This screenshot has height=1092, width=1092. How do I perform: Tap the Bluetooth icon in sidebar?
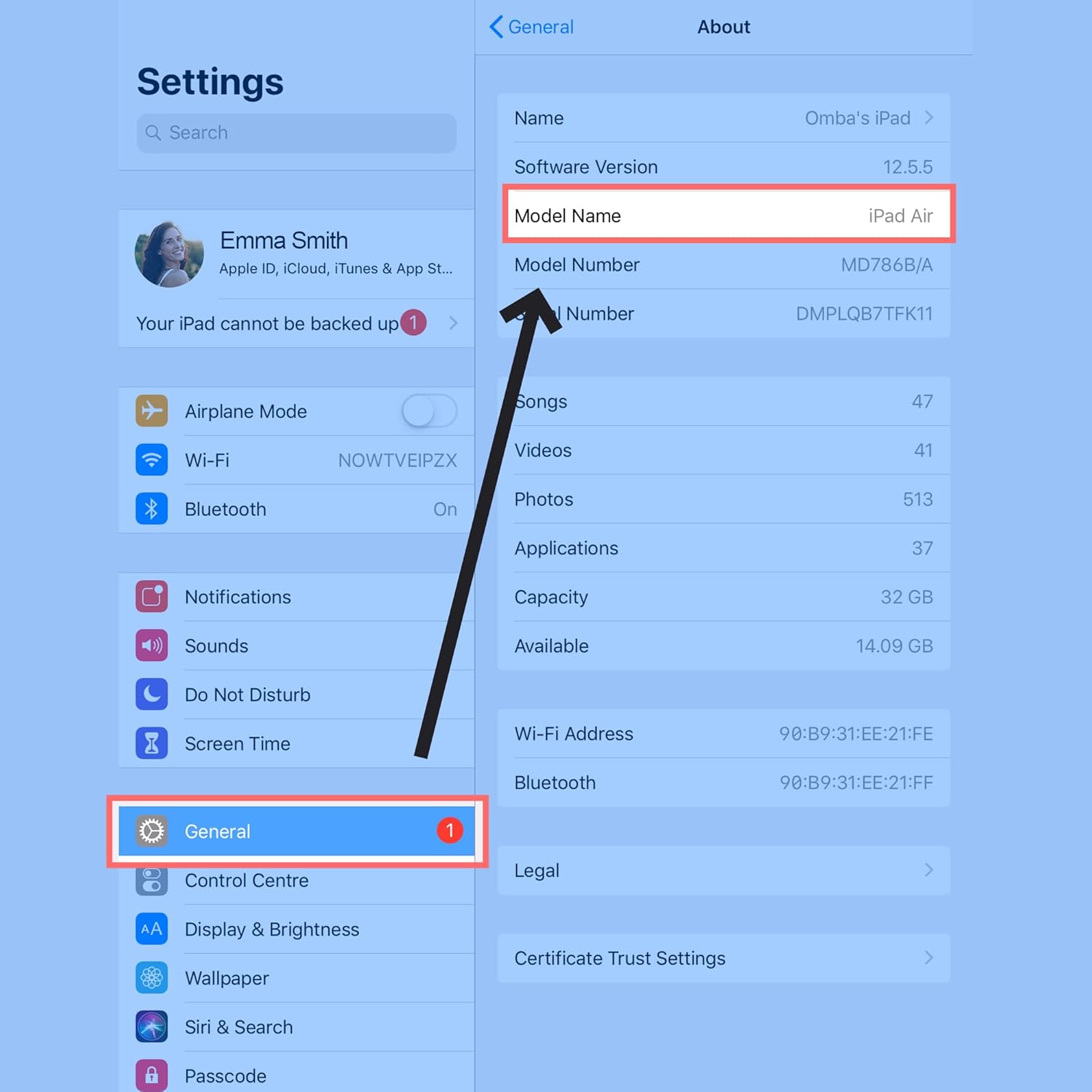click(x=151, y=509)
